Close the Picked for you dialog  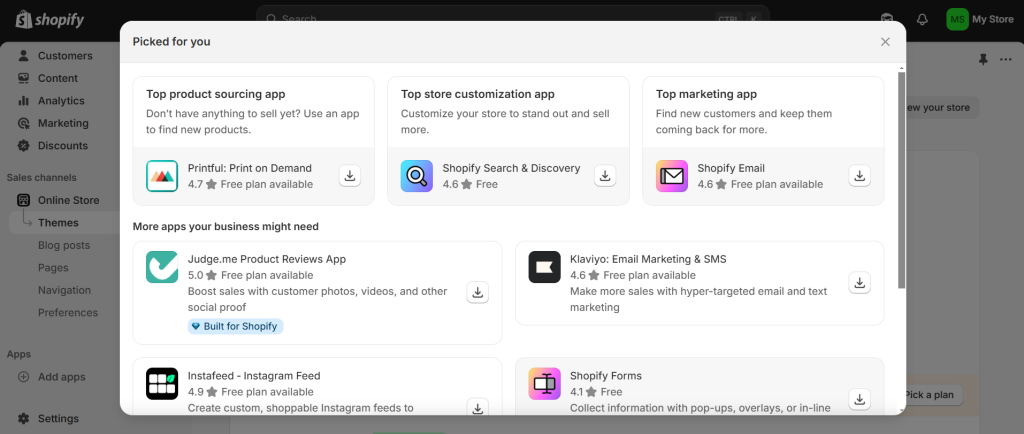tap(885, 42)
